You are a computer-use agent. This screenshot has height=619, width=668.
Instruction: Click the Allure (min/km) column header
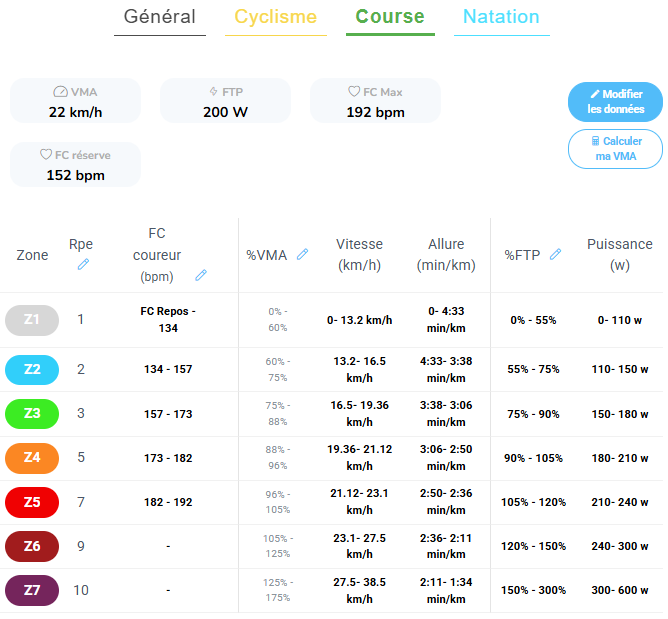(x=446, y=254)
